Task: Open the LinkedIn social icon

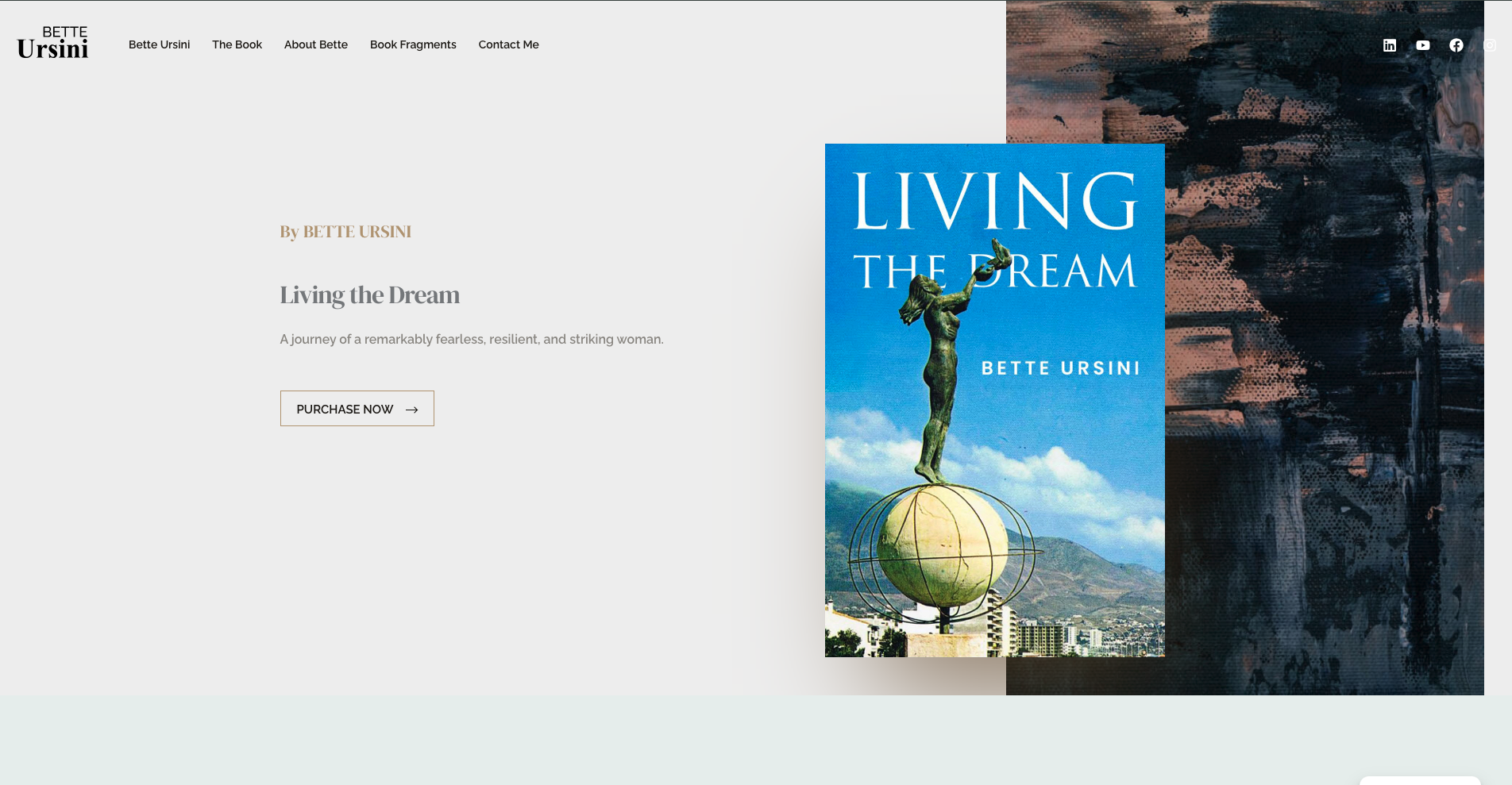Action: 1389,45
